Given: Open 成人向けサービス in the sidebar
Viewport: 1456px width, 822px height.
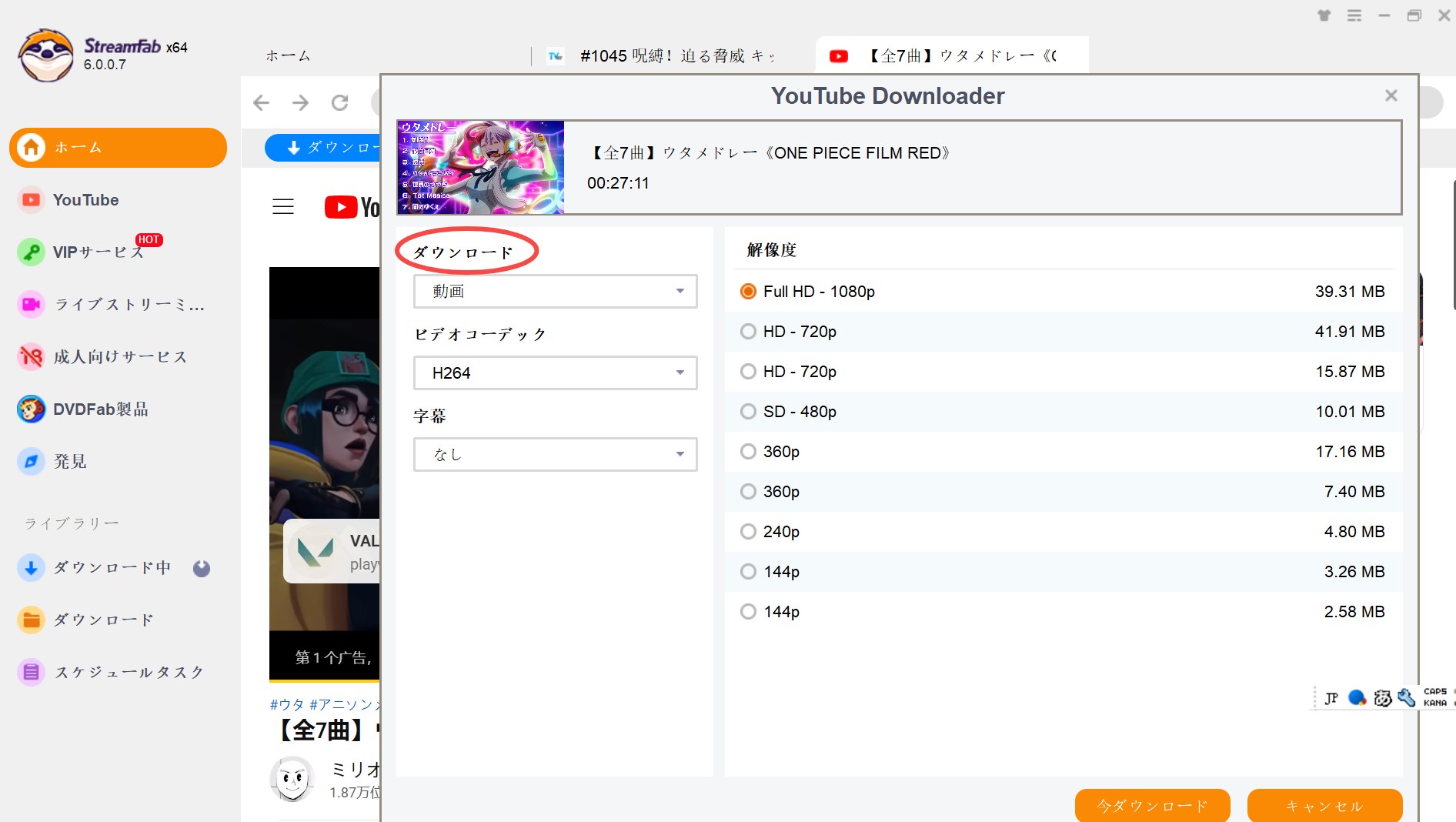Looking at the screenshot, I should tap(102, 357).
